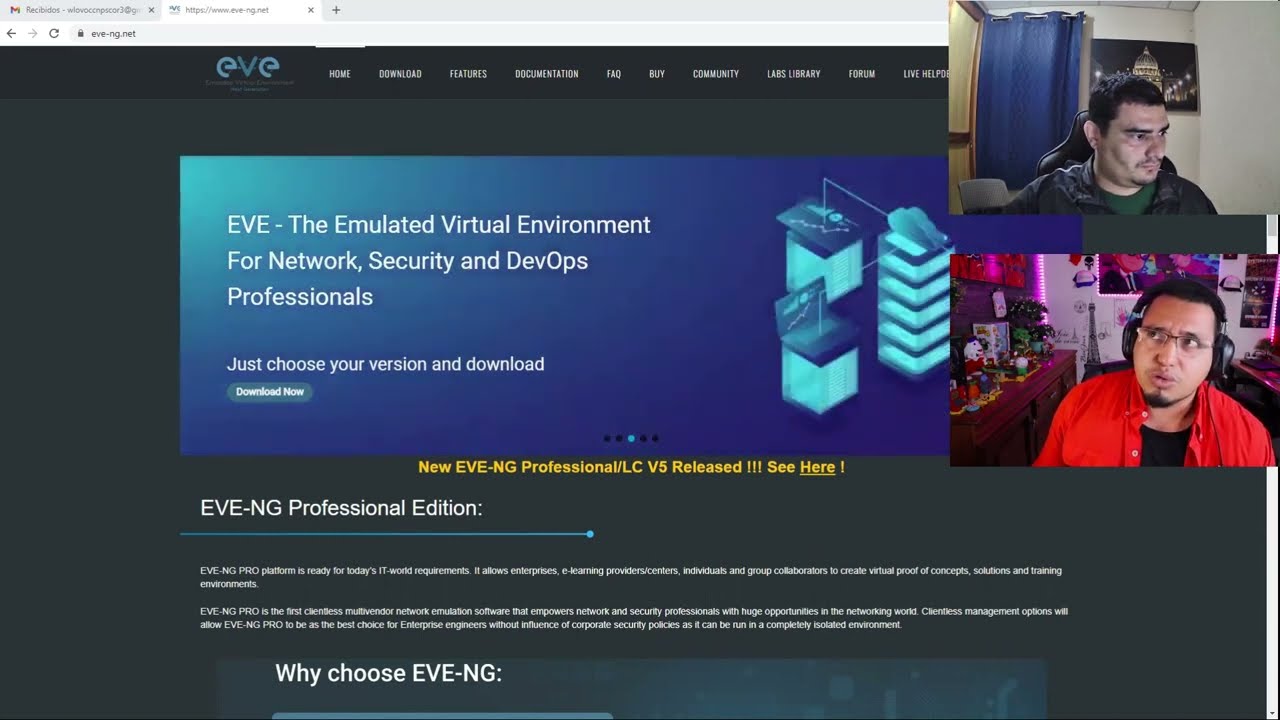Reload the page with refresh icon

tap(54, 33)
